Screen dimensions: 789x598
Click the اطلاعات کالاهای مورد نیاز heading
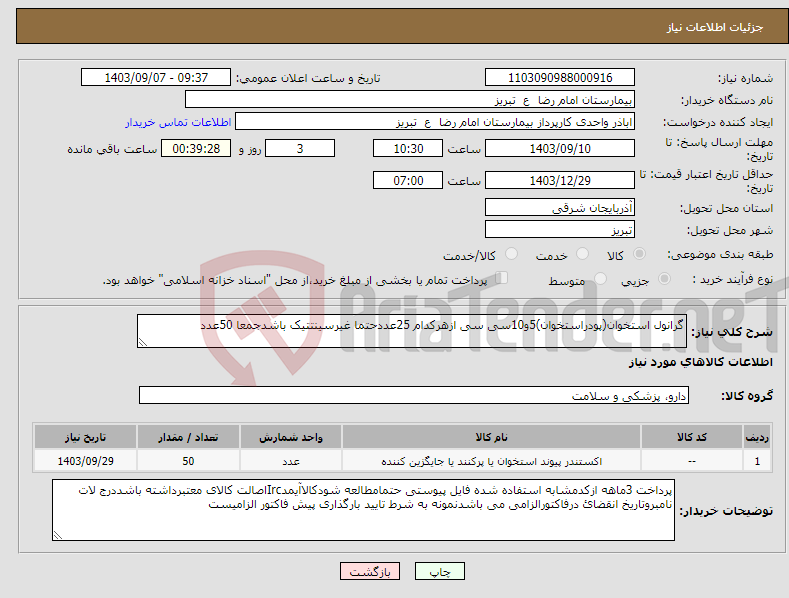[x=700, y=362]
